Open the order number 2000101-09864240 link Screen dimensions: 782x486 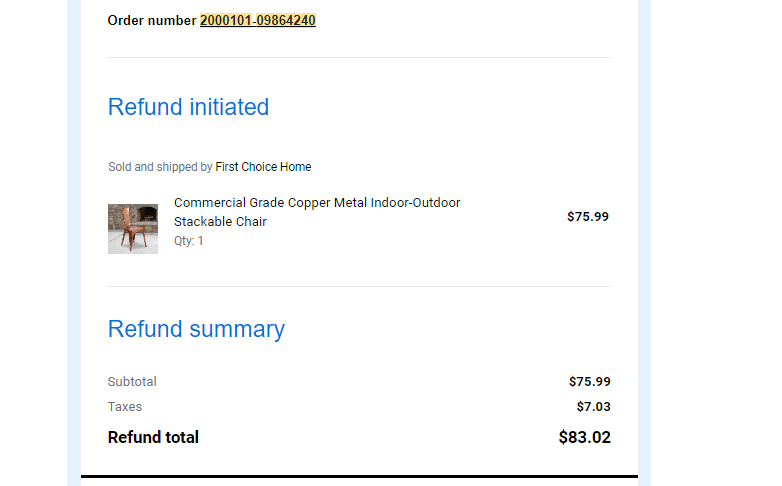(x=258, y=20)
